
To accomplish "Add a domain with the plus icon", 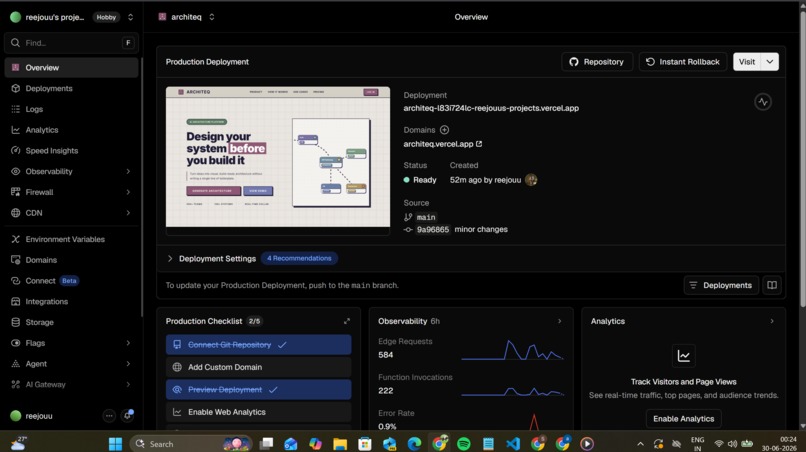I will [x=444, y=130].
